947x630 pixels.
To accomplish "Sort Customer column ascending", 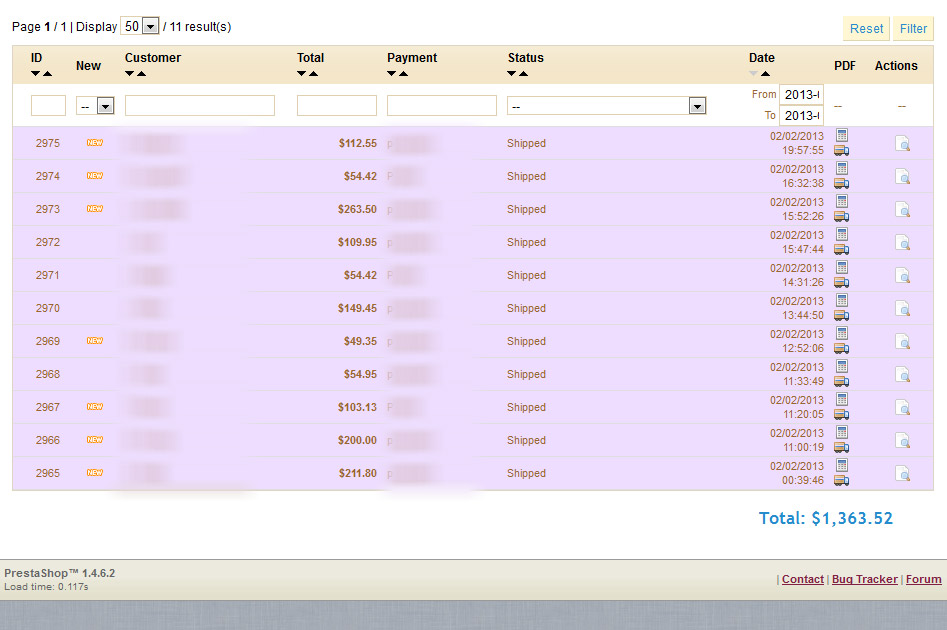I will coord(141,74).
